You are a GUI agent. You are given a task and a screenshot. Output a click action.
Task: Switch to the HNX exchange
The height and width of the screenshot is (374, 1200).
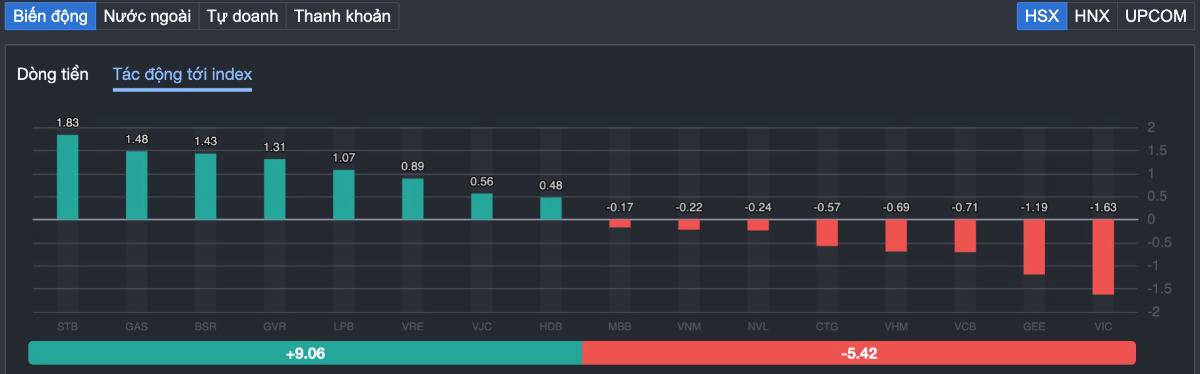(1092, 16)
